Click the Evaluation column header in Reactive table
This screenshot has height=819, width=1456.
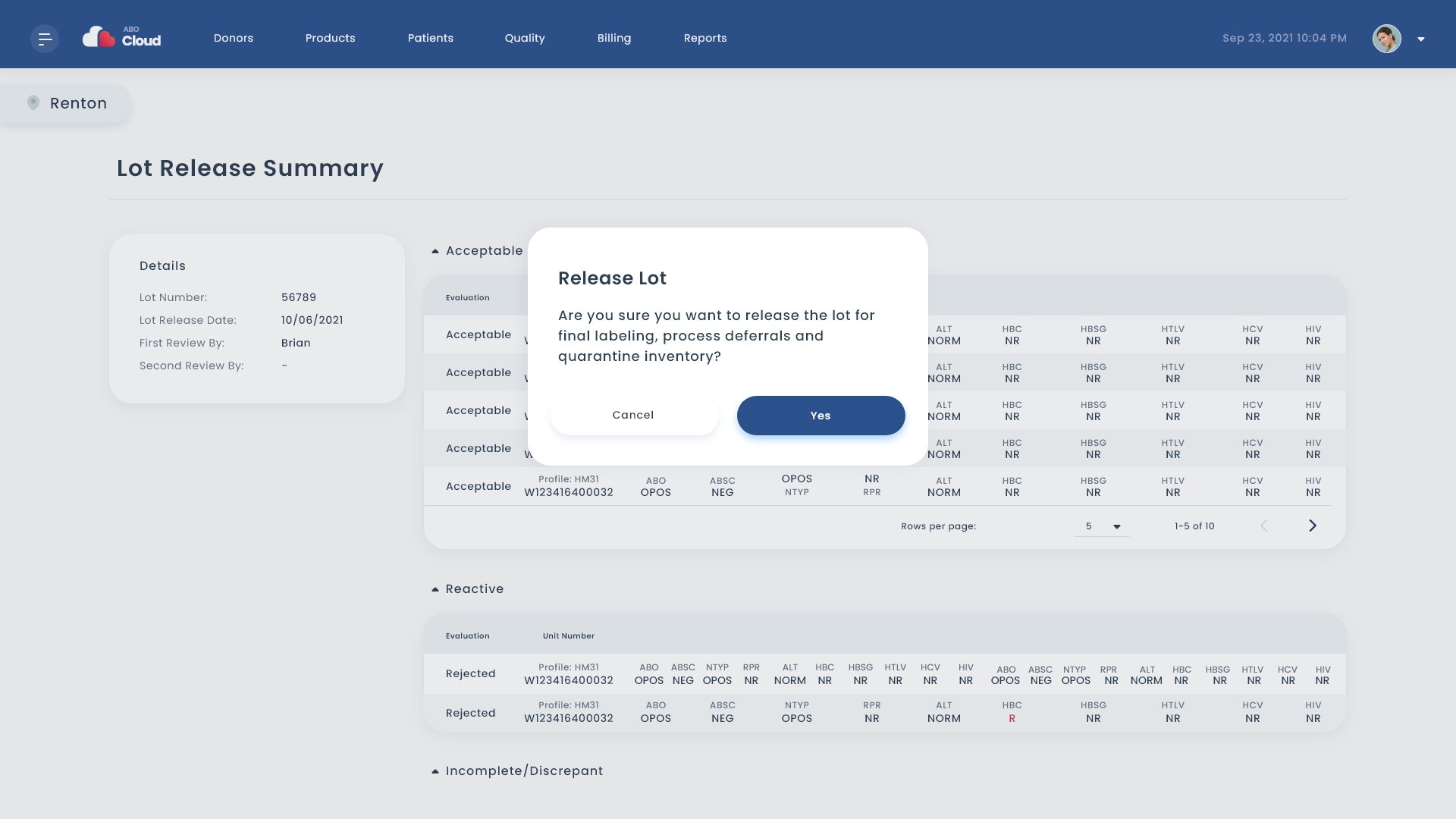[x=468, y=636]
